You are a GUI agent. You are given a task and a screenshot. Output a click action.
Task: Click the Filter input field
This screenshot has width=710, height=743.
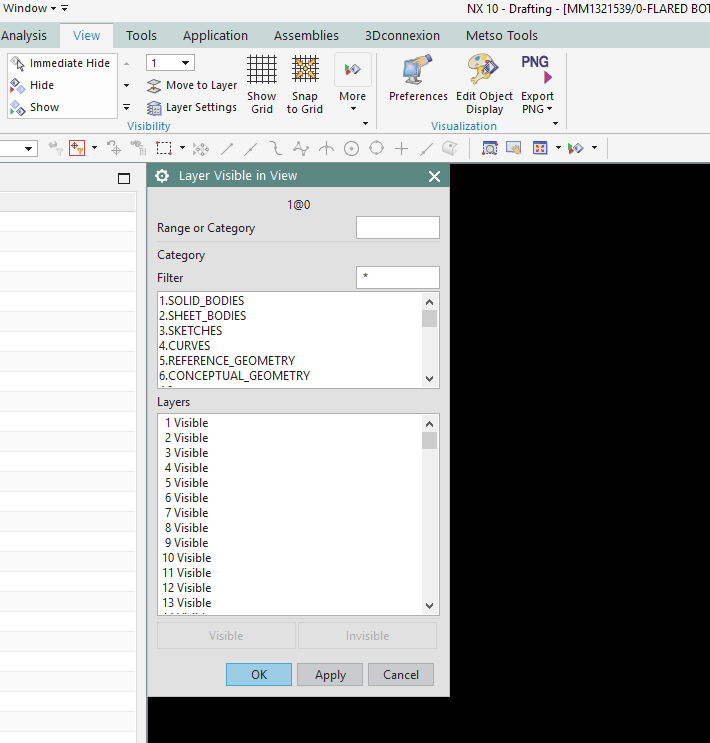coord(398,277)
